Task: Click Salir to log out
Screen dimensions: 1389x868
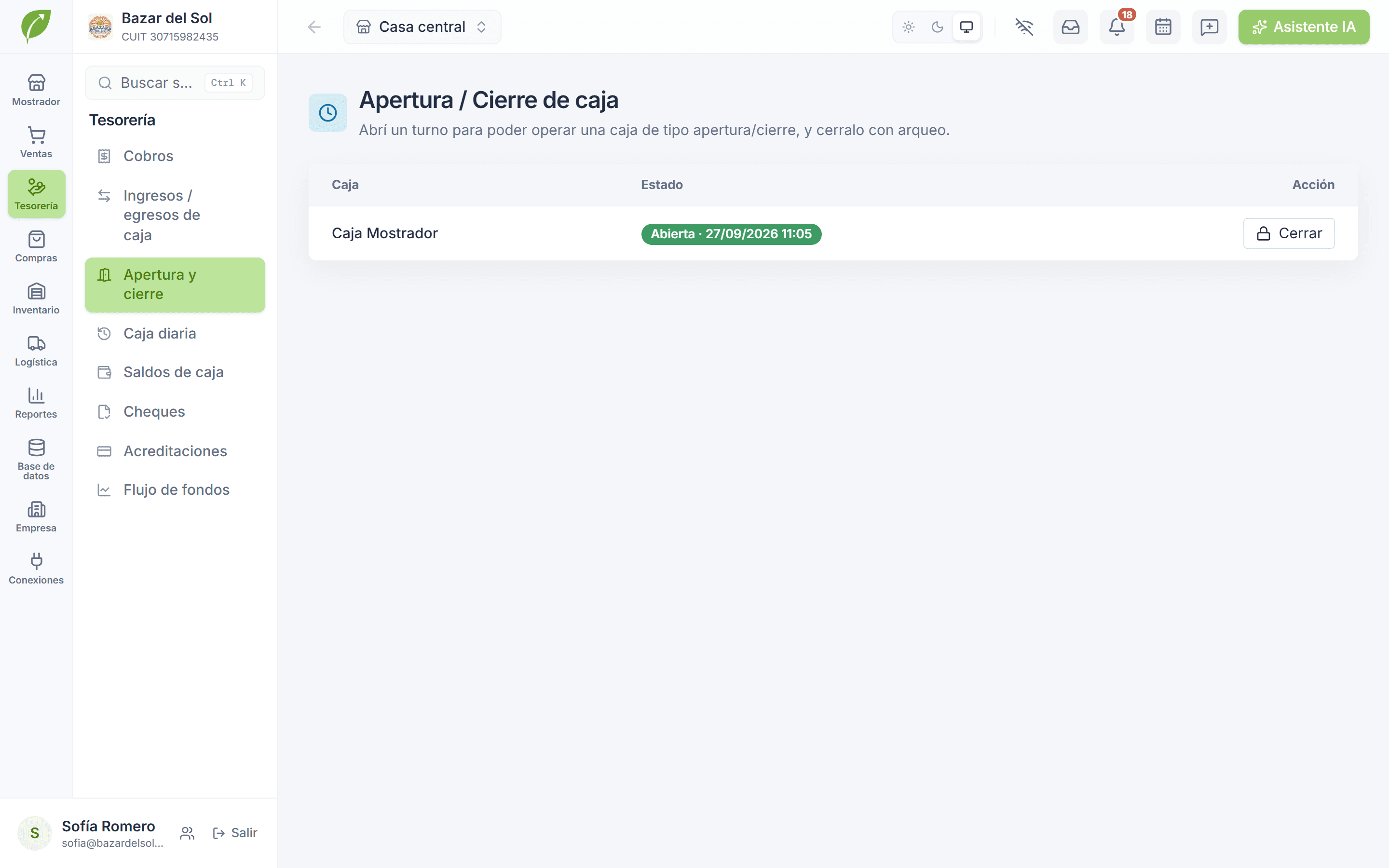Action: [x=235, y=833]
